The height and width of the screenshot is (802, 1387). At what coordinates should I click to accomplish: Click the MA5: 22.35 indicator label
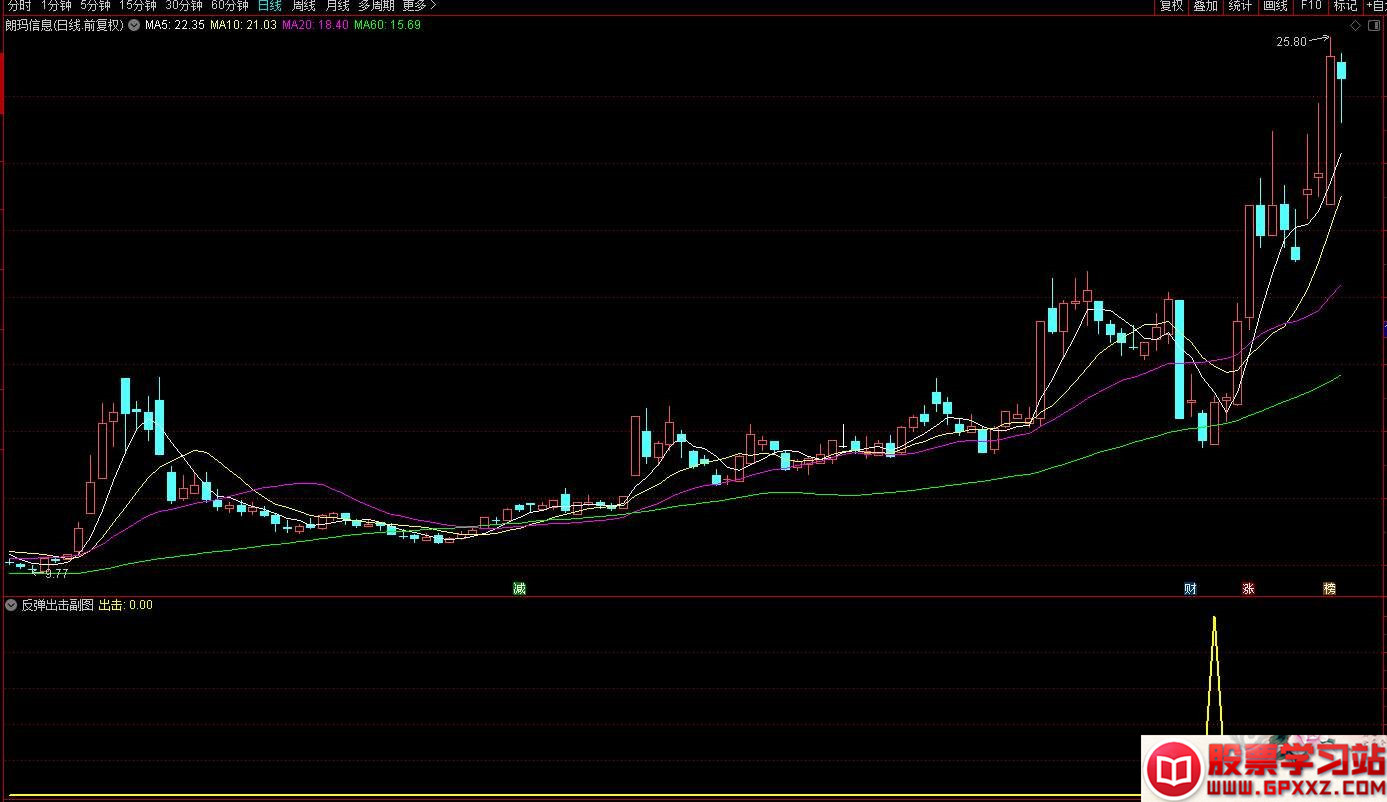tap(175, 25)
